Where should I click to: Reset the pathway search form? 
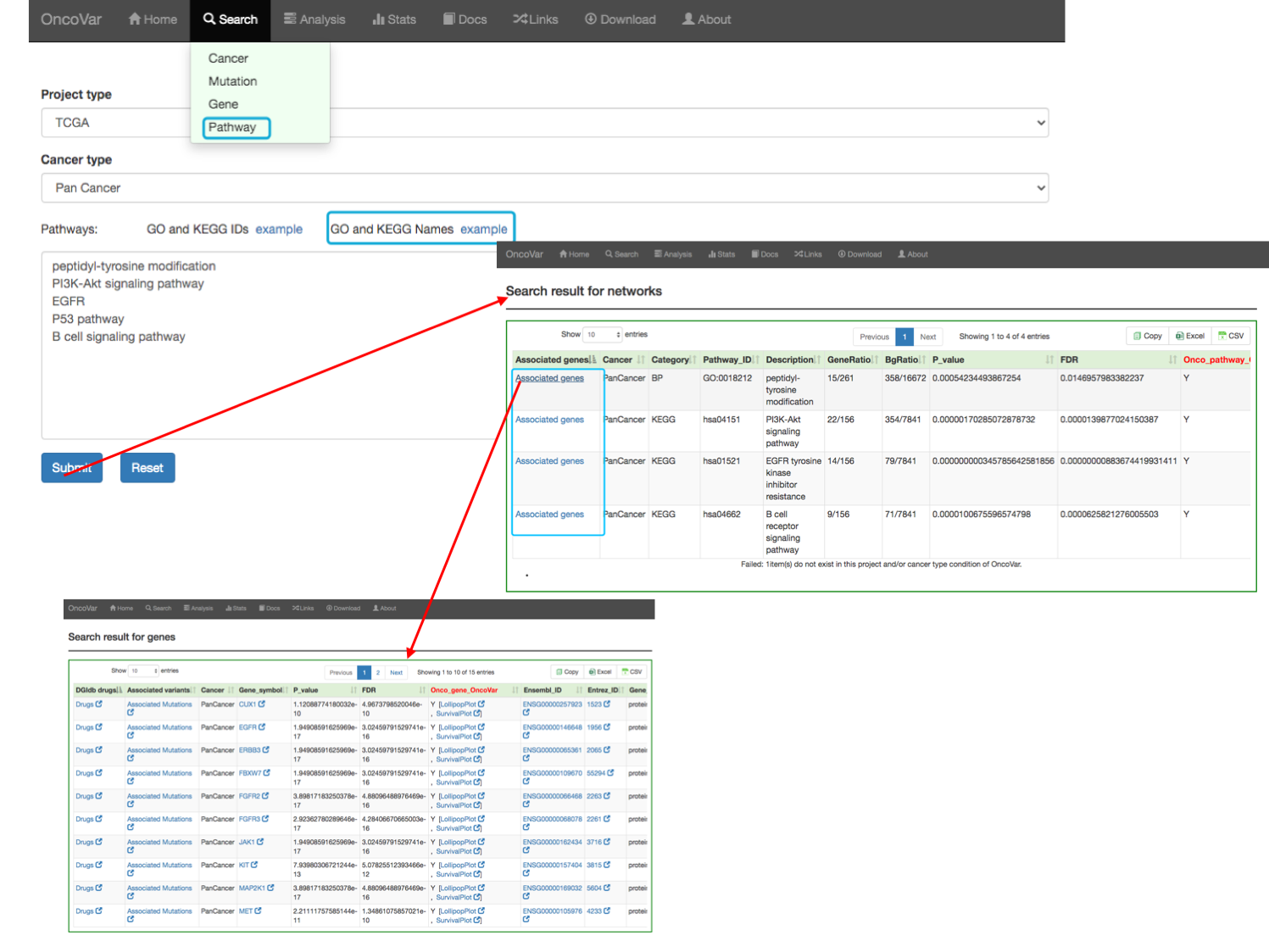click(x=147, y=468)
